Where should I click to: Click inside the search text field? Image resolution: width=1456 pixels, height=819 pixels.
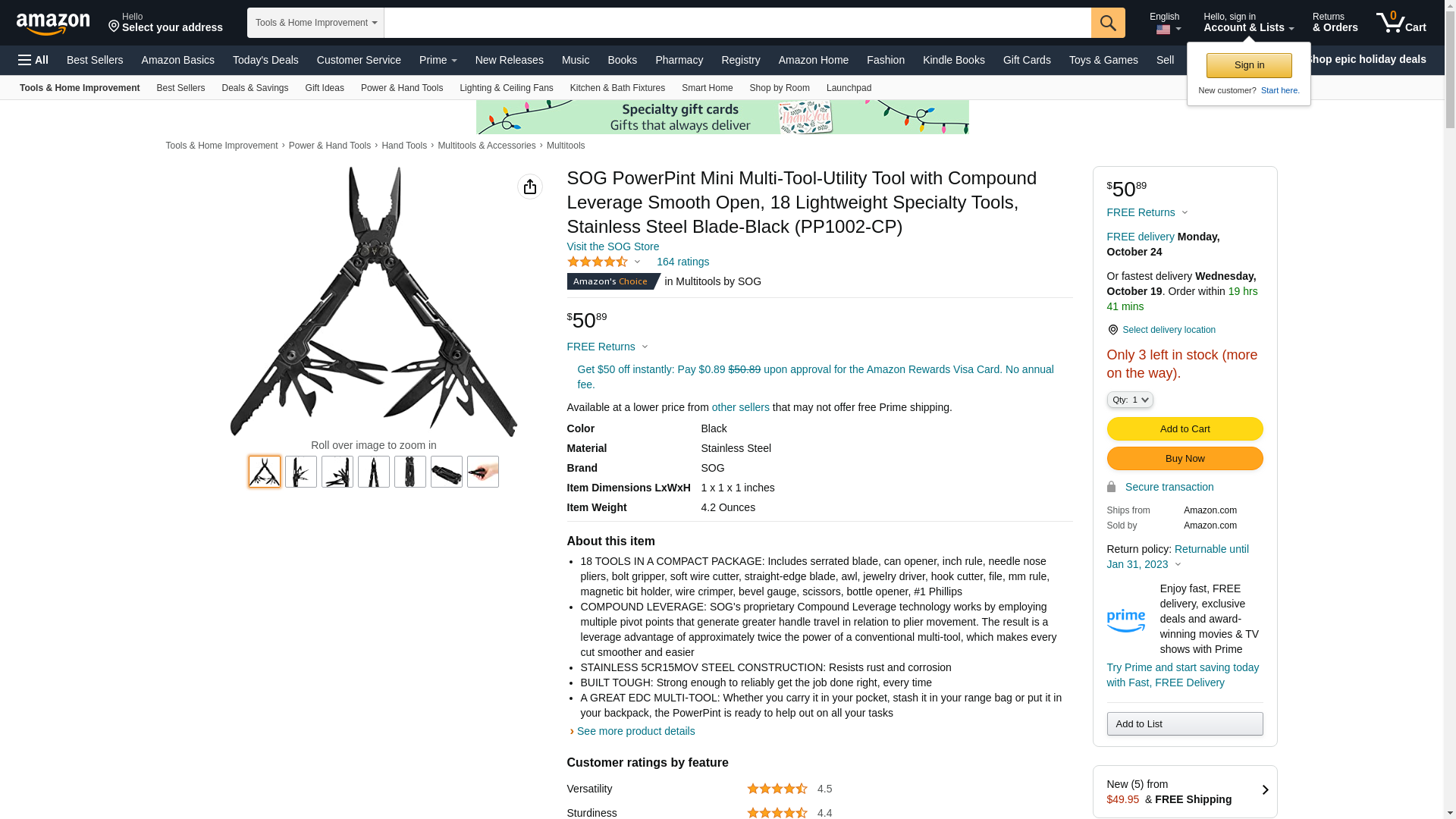point(737,23)
